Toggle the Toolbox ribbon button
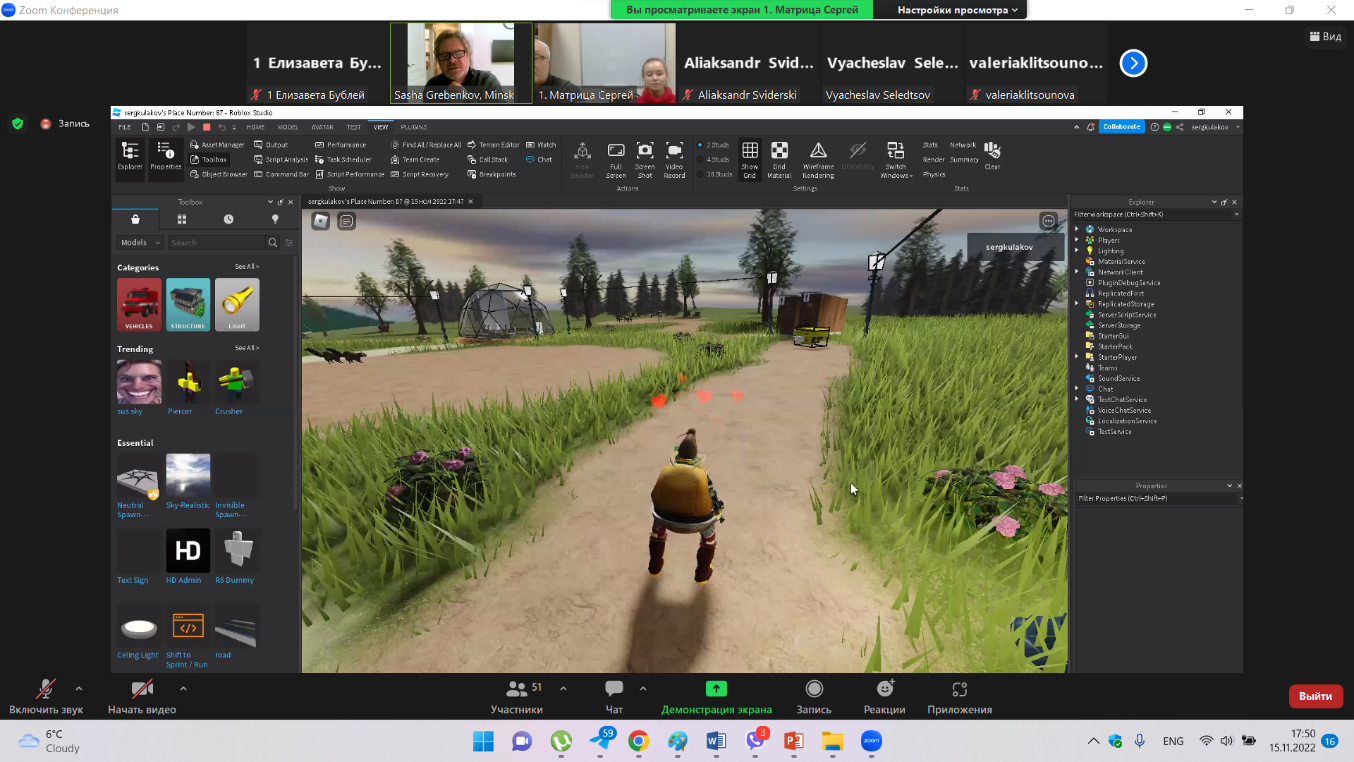 click(x=209, y=159)
